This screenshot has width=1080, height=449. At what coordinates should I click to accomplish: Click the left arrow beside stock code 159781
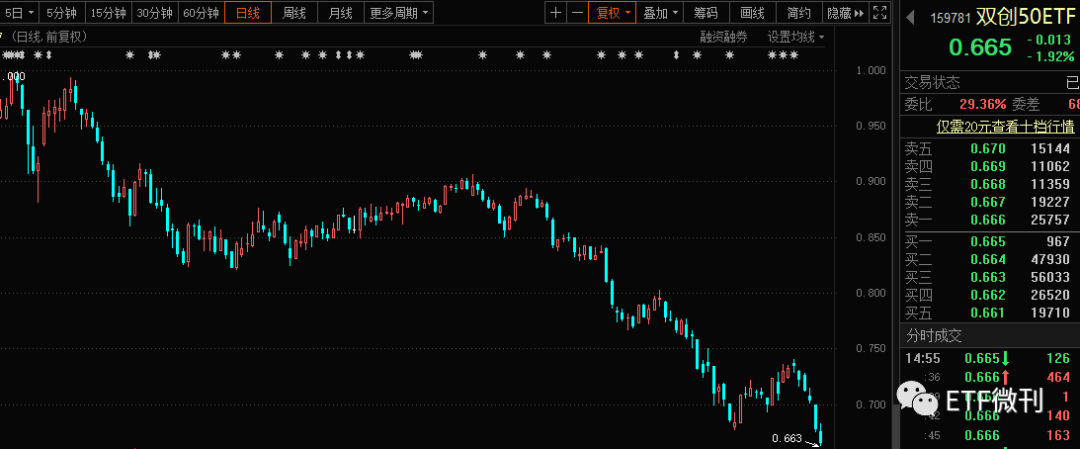(x=908, y=16)
